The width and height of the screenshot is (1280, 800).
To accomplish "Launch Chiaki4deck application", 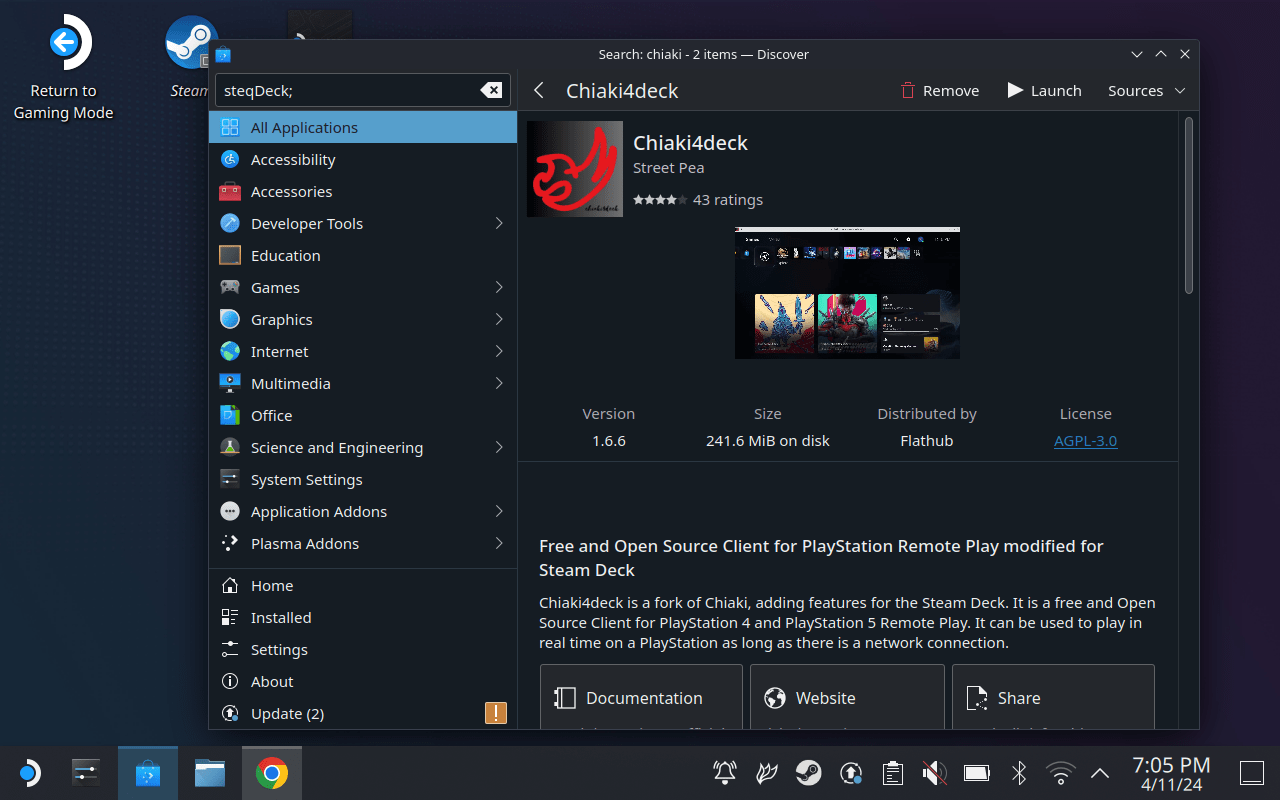I will coord(1044,91).
